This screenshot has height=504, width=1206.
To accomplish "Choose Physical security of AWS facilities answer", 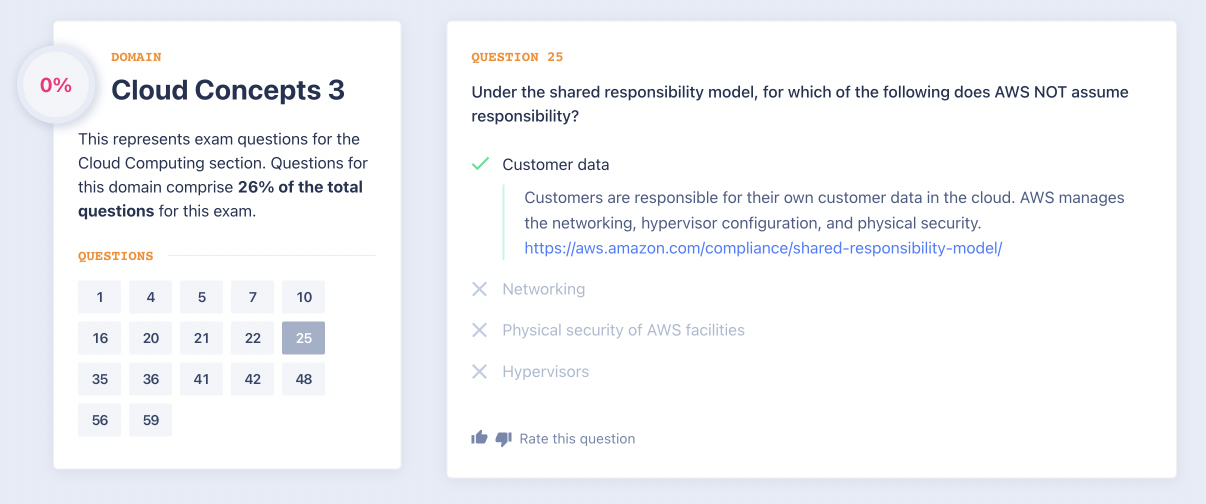I will point(623,330).
